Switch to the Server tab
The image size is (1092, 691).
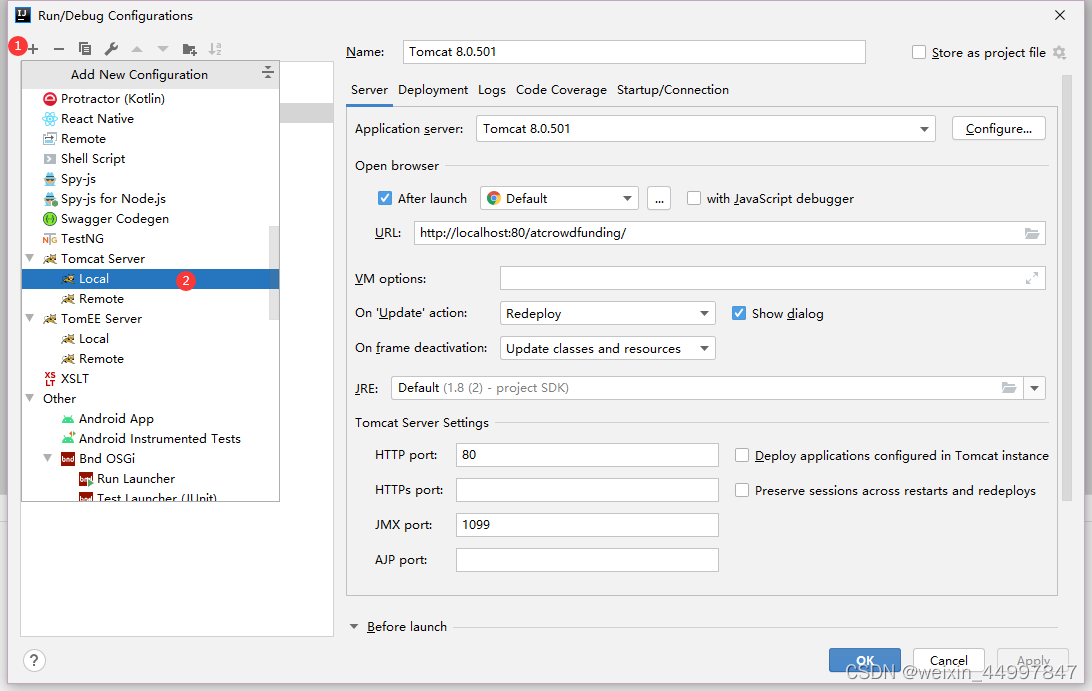point(369,90)
